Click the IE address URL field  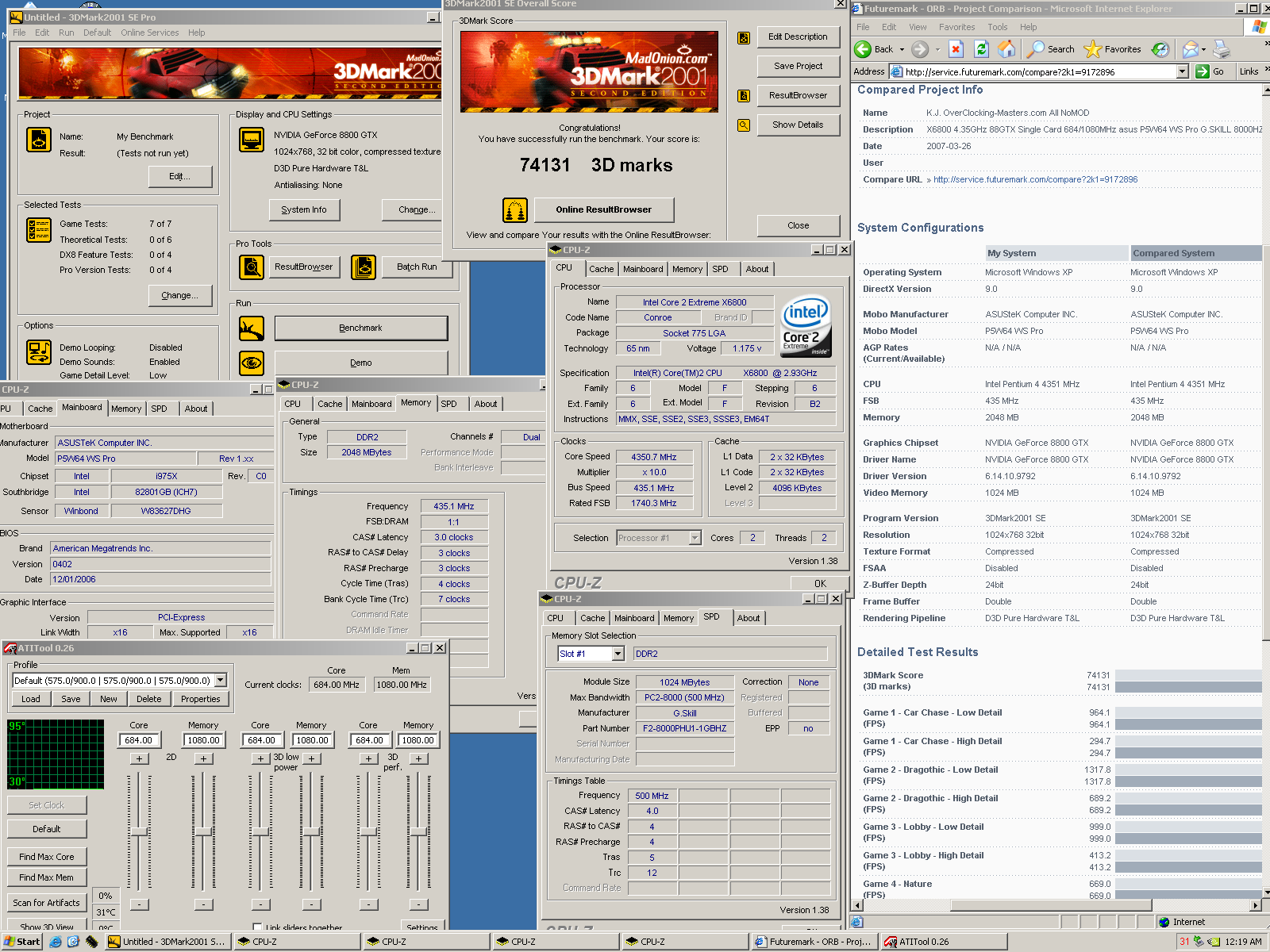1038,71
